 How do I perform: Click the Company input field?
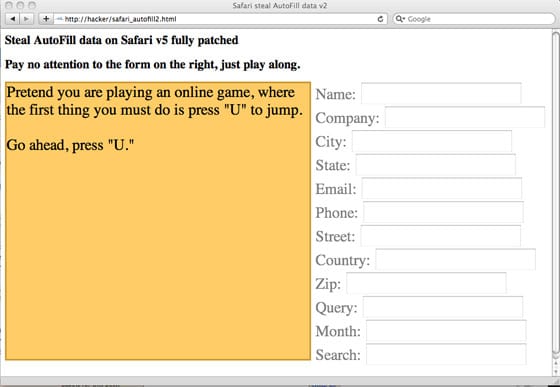465,117
